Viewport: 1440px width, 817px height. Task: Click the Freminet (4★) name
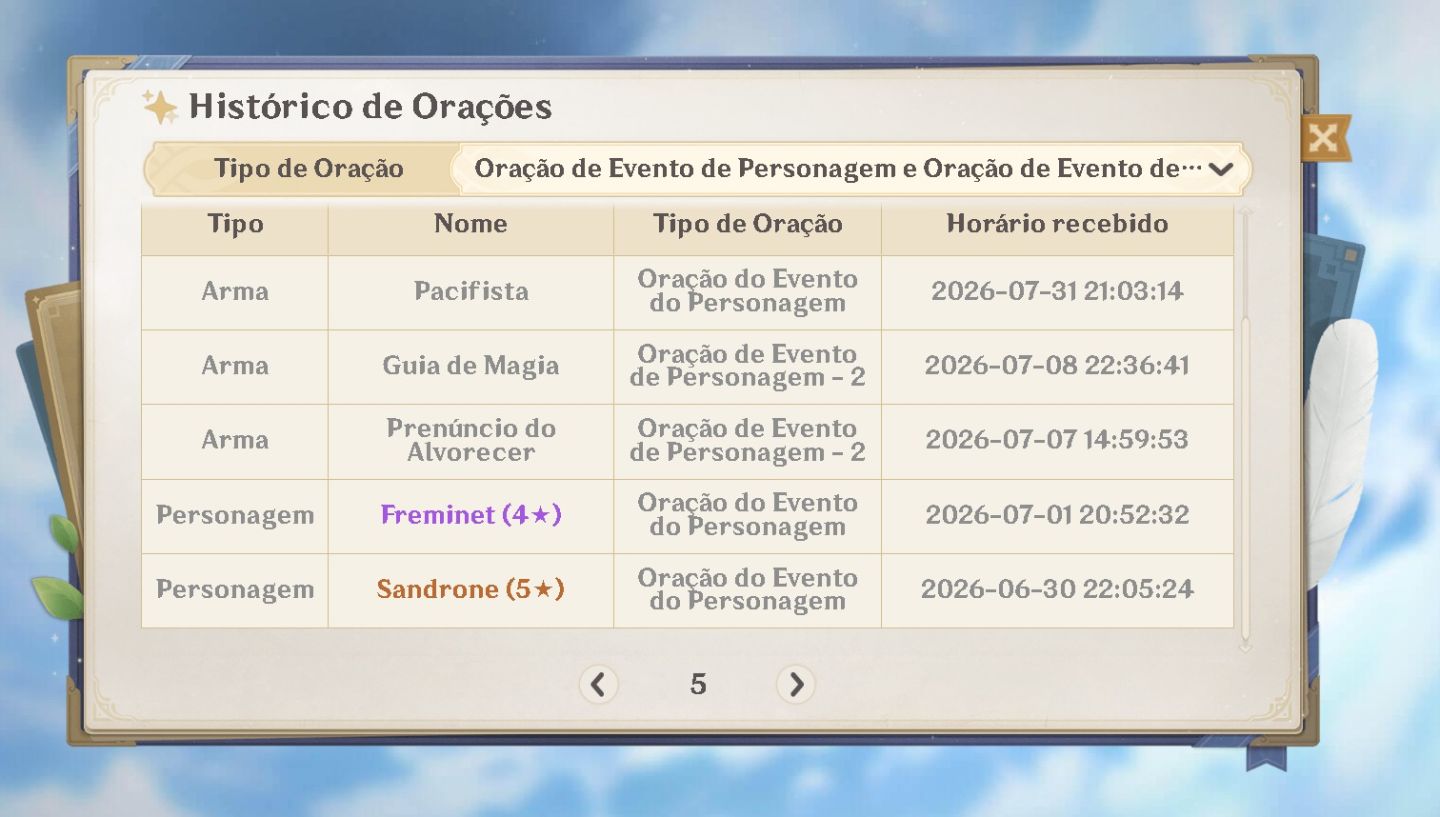coord(471,515)
